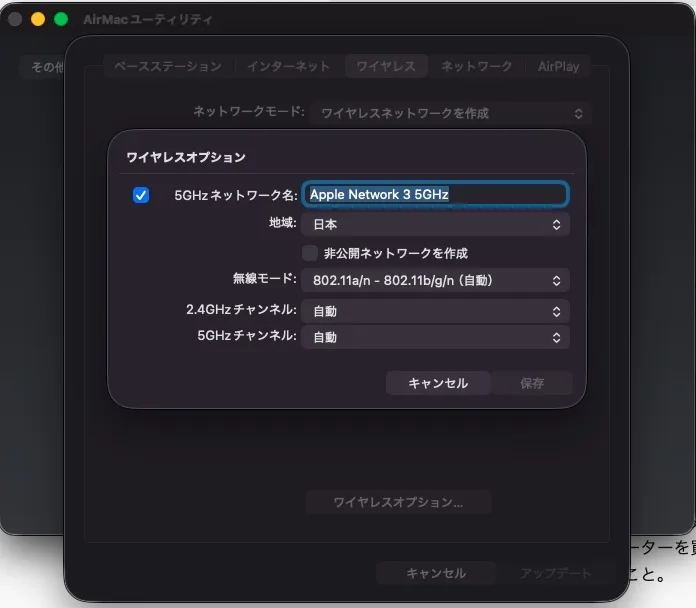Image resolution: width=696 pixels, height=608 pixels.
Task: Select the ワイヤレス tab
Action: tap(386, 66)
